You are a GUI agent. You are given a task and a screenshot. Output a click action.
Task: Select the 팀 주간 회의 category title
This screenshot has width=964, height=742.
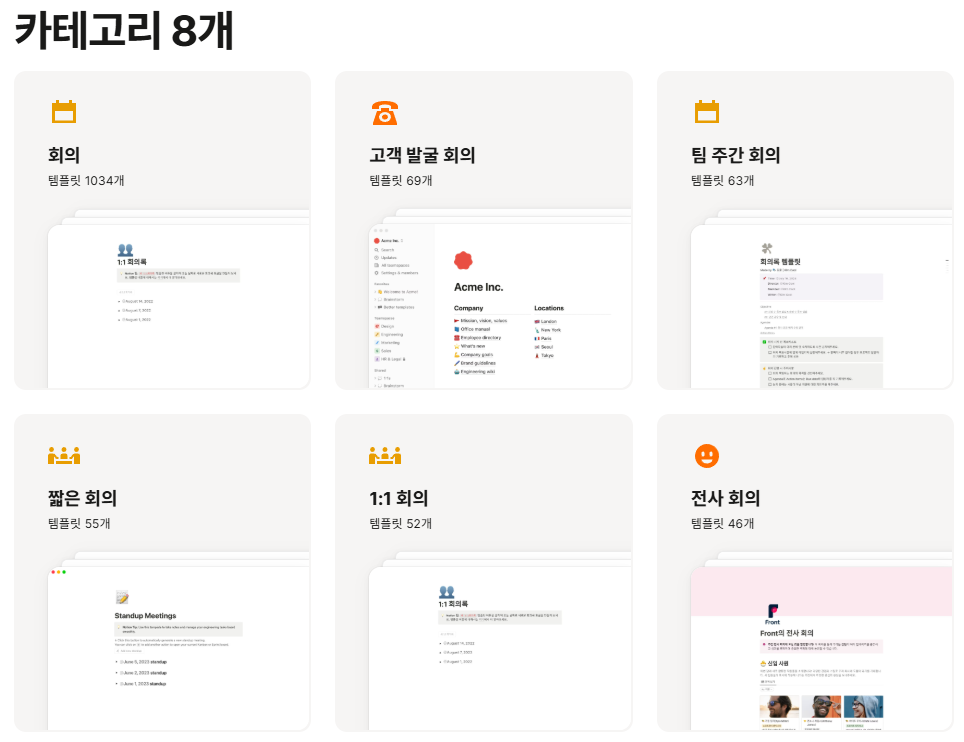click(x=735, y=155)
